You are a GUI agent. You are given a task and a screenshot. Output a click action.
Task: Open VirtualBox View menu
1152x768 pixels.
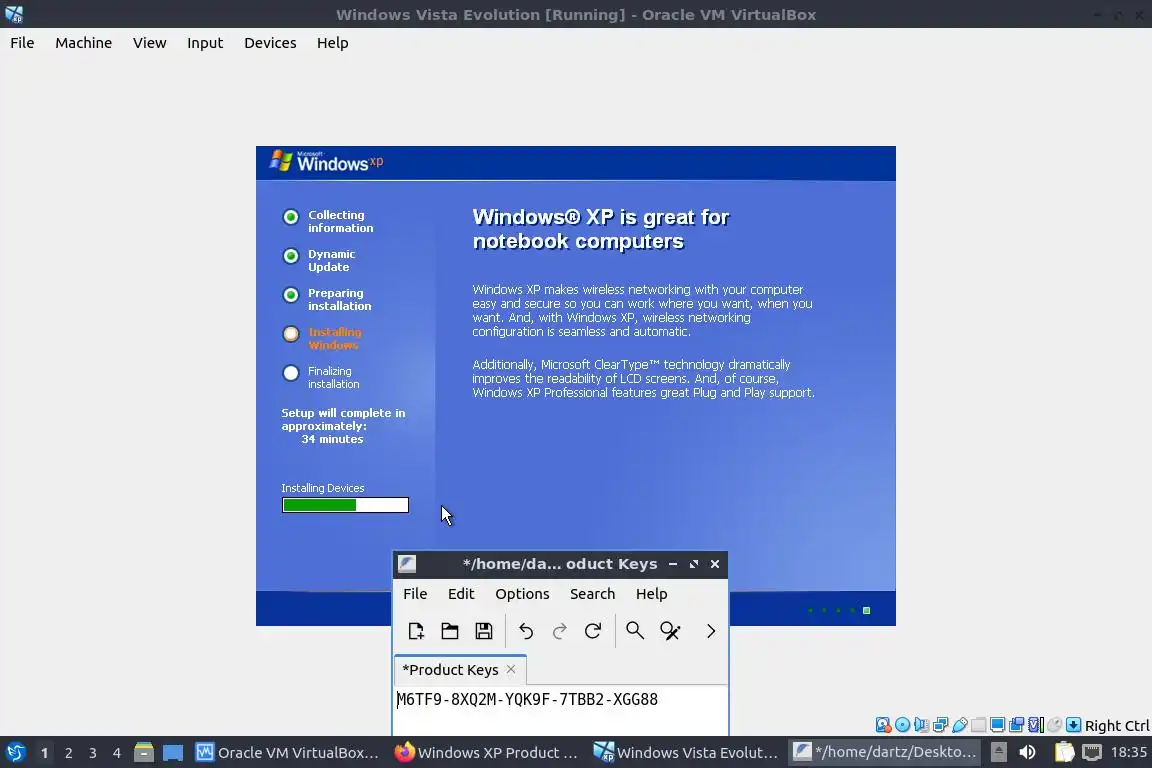tap(150, 43)
